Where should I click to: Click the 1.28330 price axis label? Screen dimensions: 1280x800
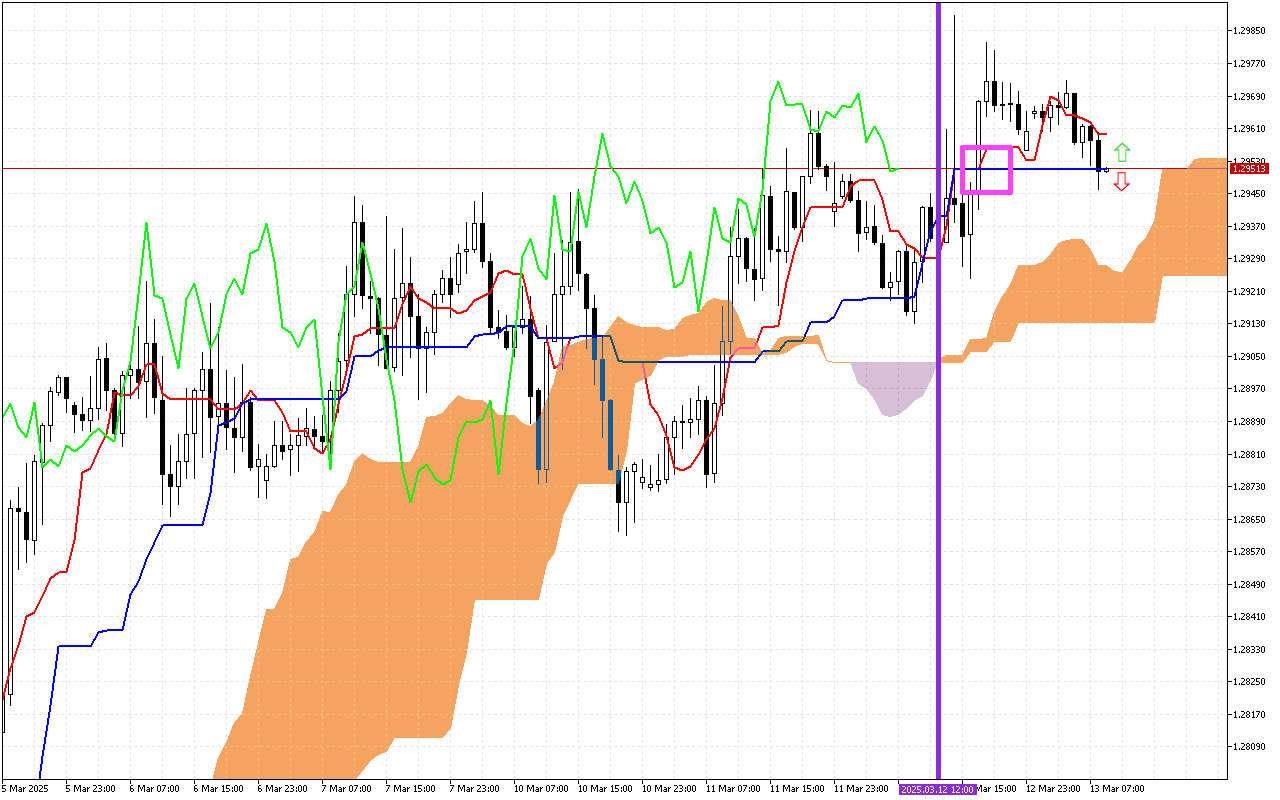(x=1250, y=649)
